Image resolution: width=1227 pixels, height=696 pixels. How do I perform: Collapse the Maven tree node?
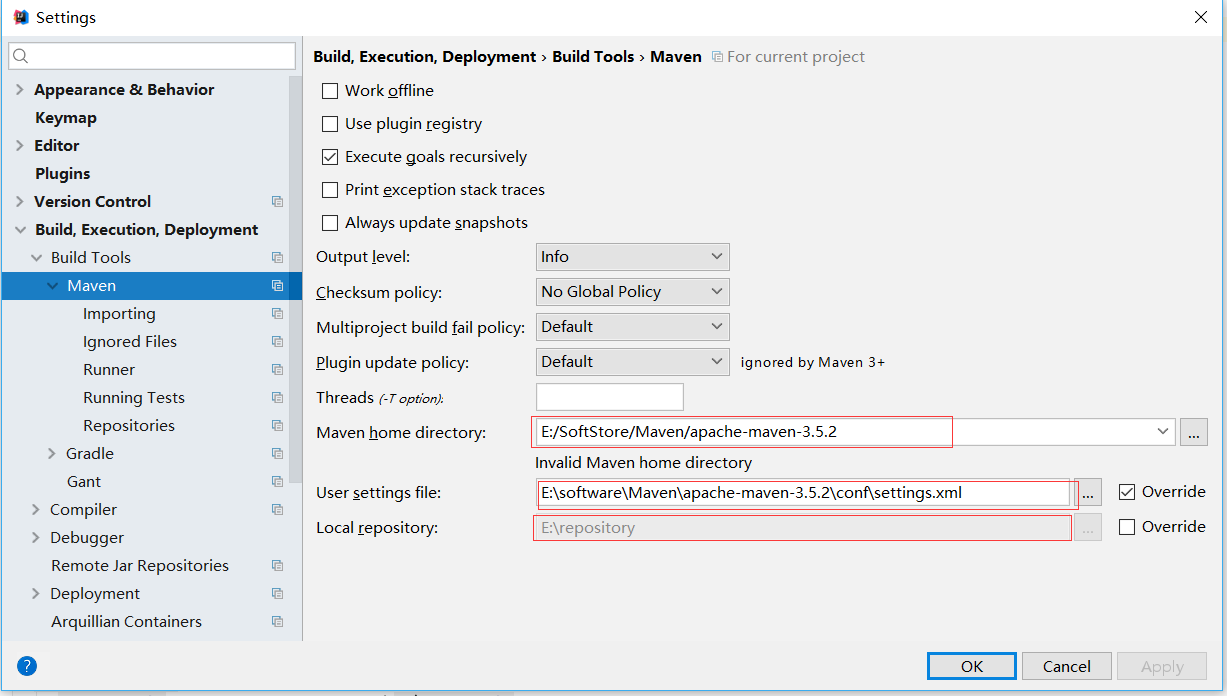tap(52, 286)
